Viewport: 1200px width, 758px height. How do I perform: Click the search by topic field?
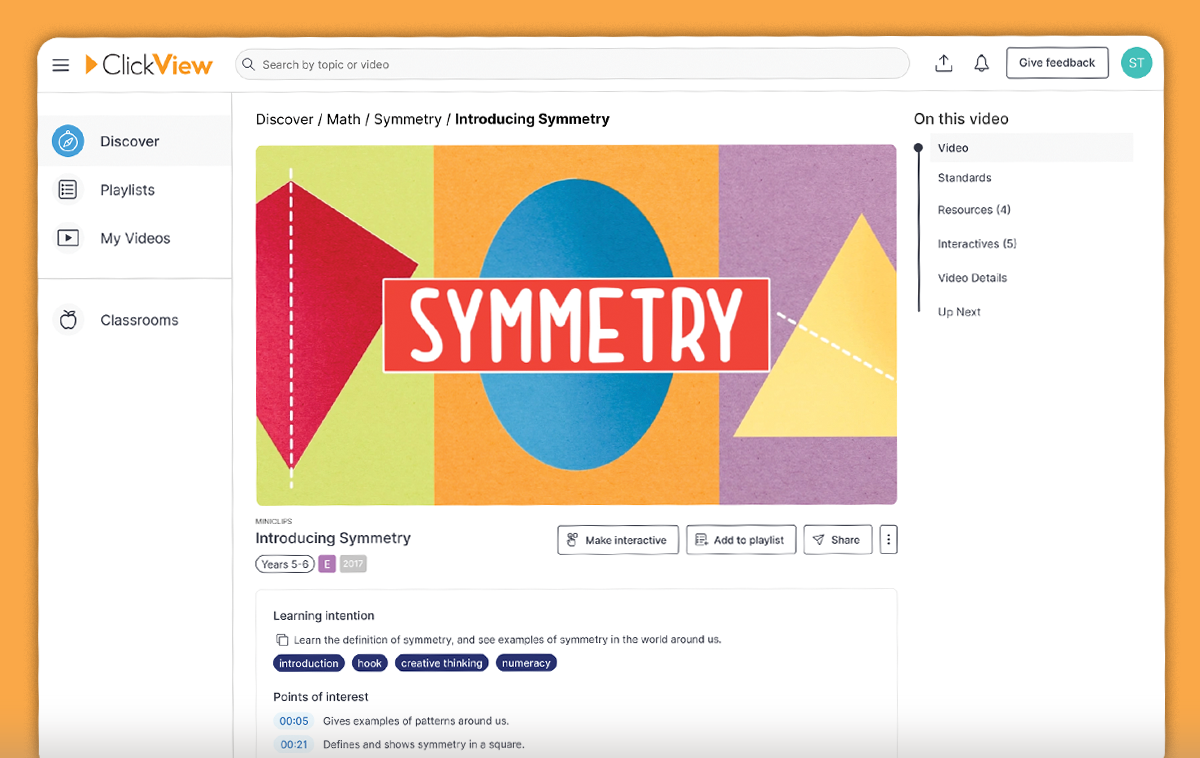tap(572, 65)
